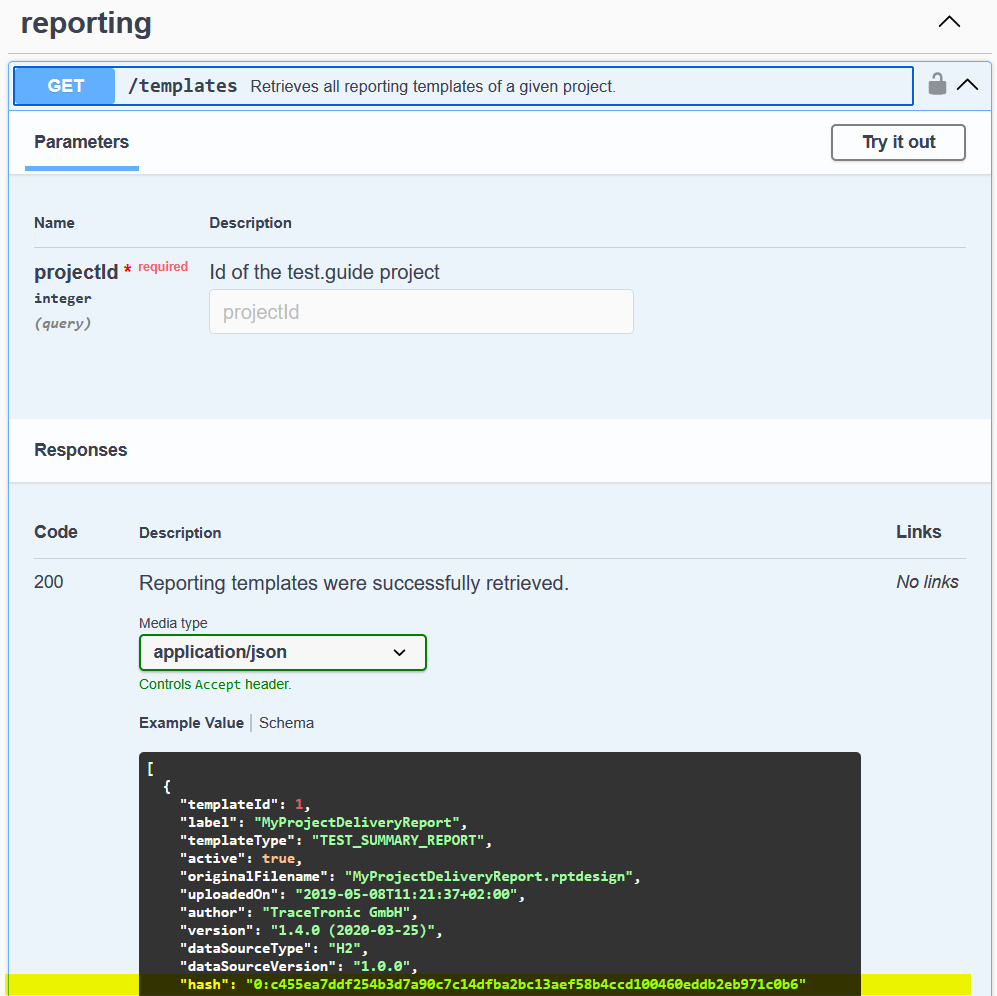997x996 pixels.
Task: Click the reporting section heading
Action: coord(86,22)
